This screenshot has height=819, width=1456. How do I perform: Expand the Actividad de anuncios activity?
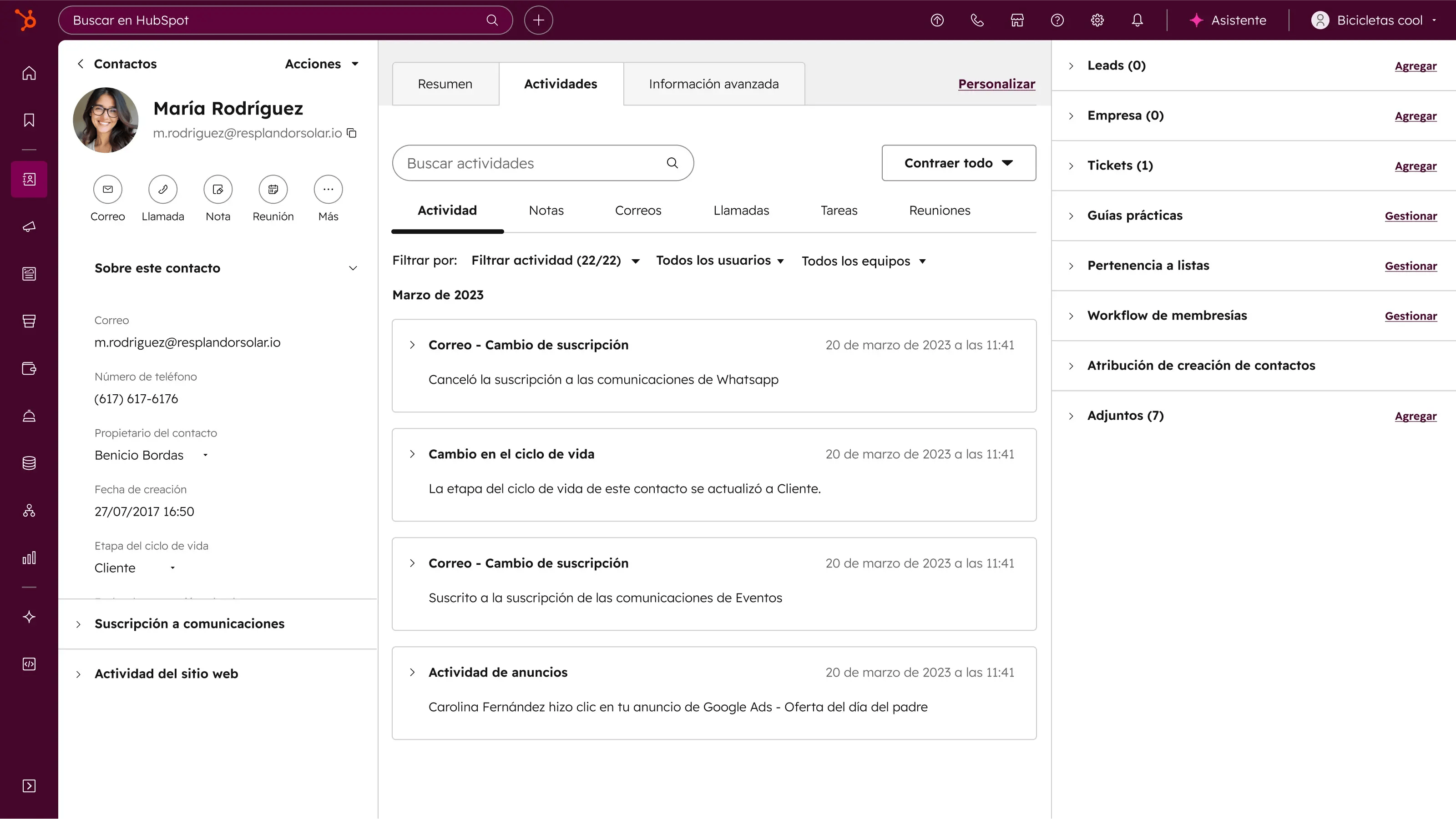[x=412, y=672]
